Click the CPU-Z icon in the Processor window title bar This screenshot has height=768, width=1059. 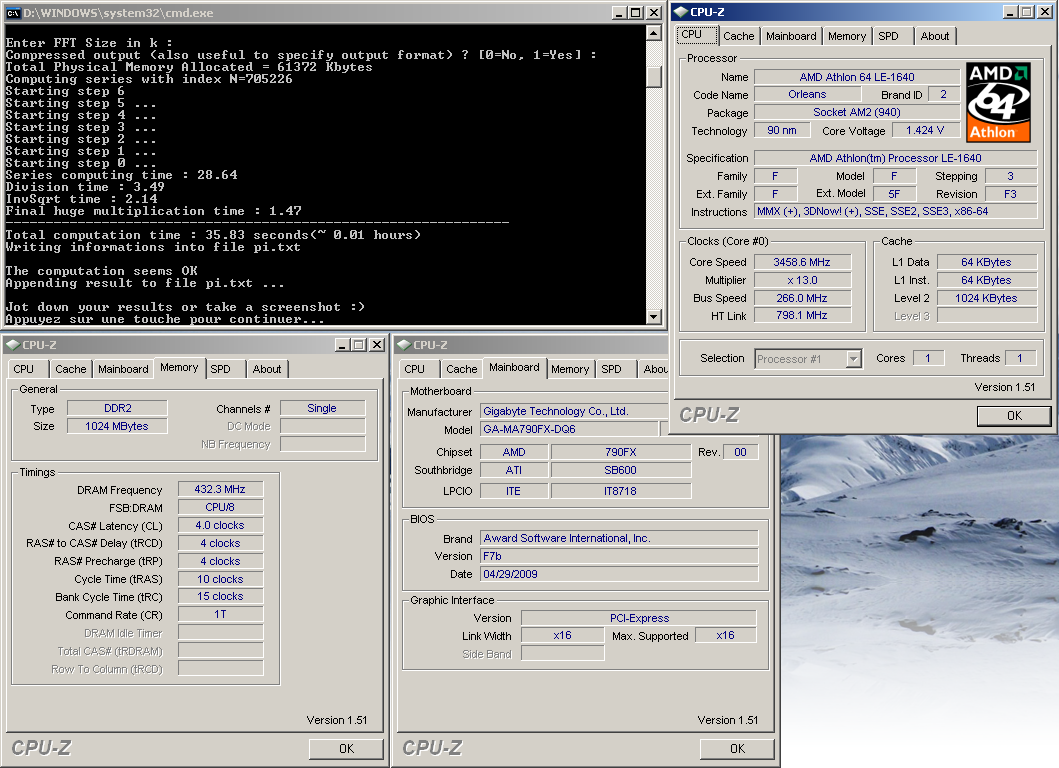[681, 11]
